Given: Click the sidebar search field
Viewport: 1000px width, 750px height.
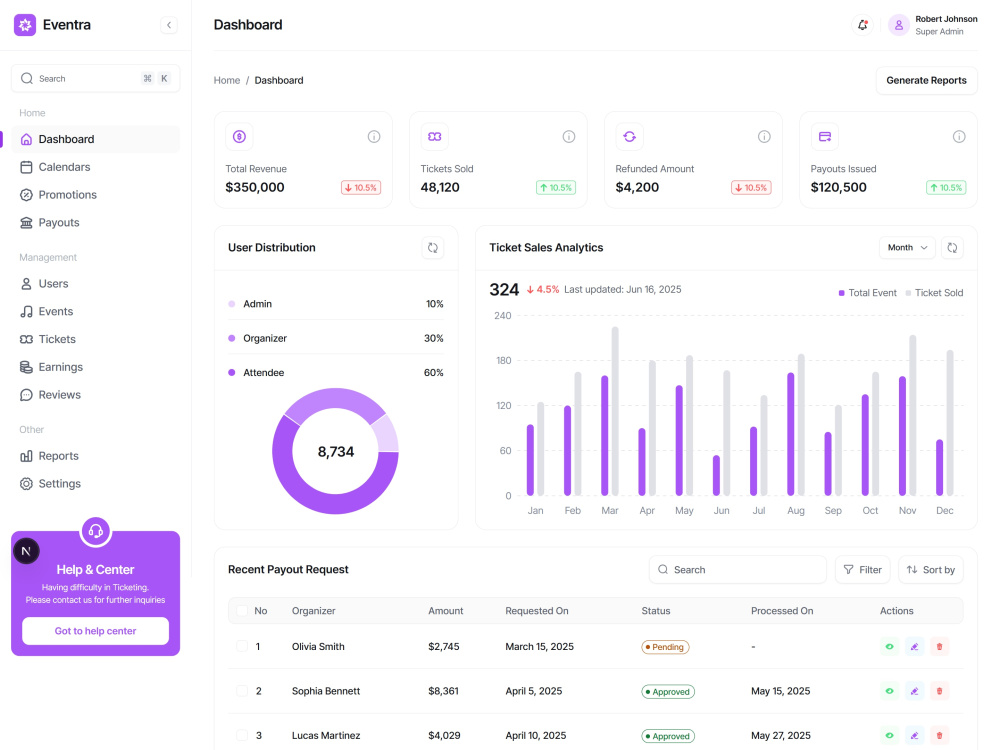Looking at the screenshot, I should tap(96, 78).
